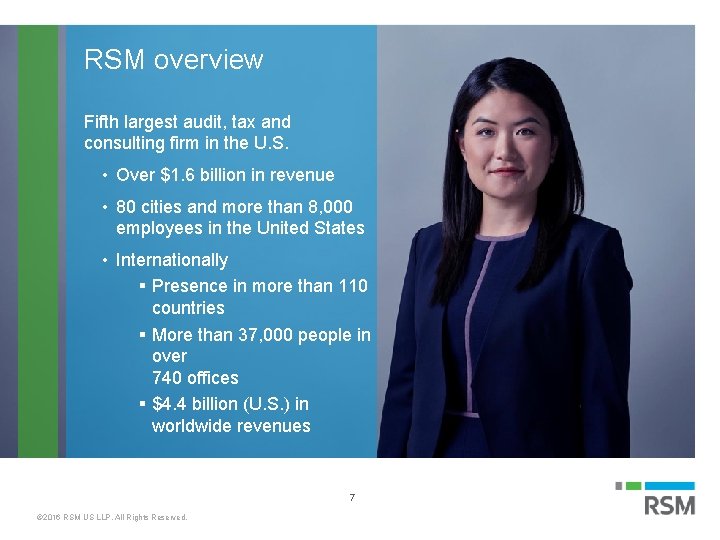Viewport: 720px width, 540px height.
Task: Click 'worldwide revenues' line
Action: pyautogui.click(x=231, y=426)
